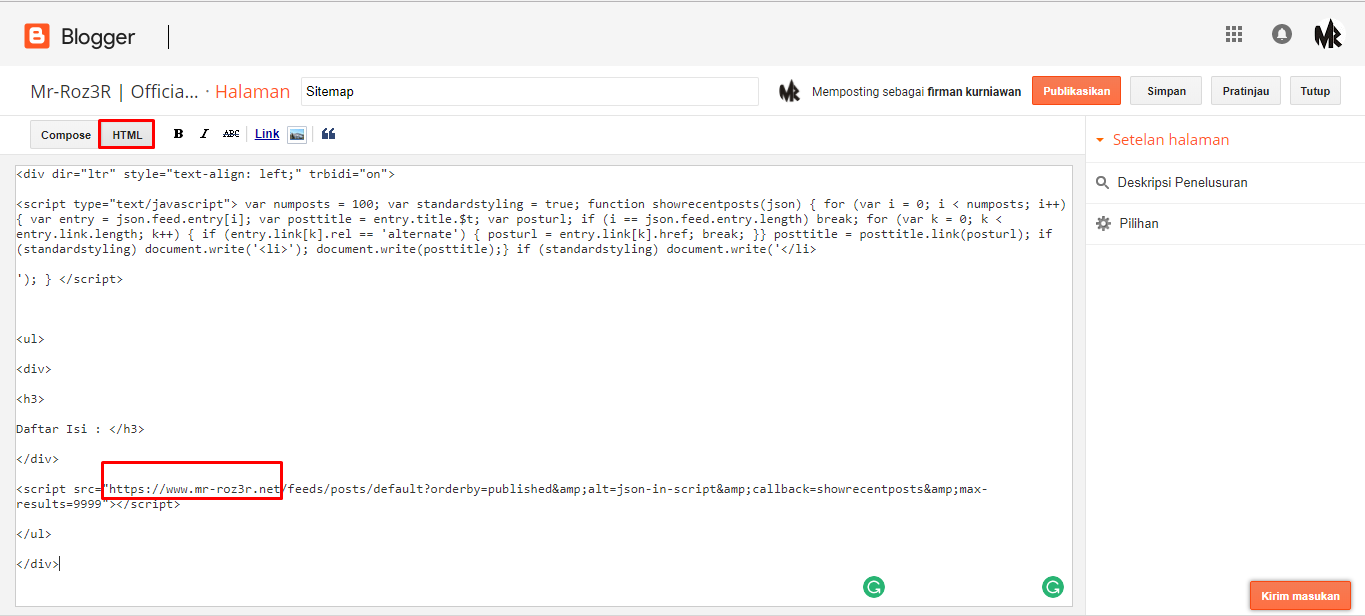Screen dimensions: 1365x616
Task: Publish the page with Publikasikan
Action: coord(1076,90)
